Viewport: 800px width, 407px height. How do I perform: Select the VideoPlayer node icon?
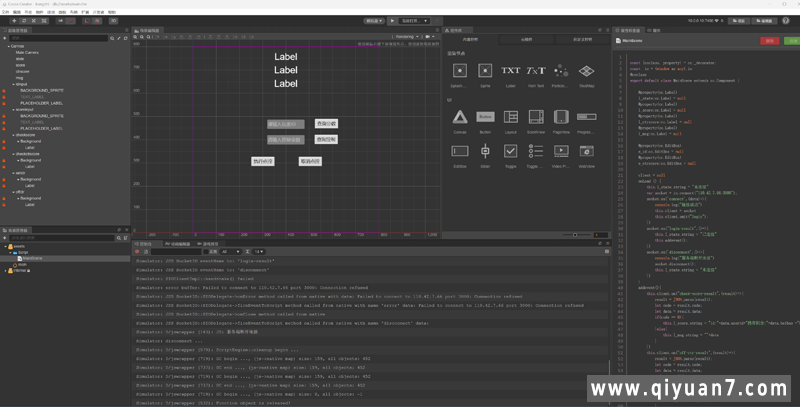561,151
